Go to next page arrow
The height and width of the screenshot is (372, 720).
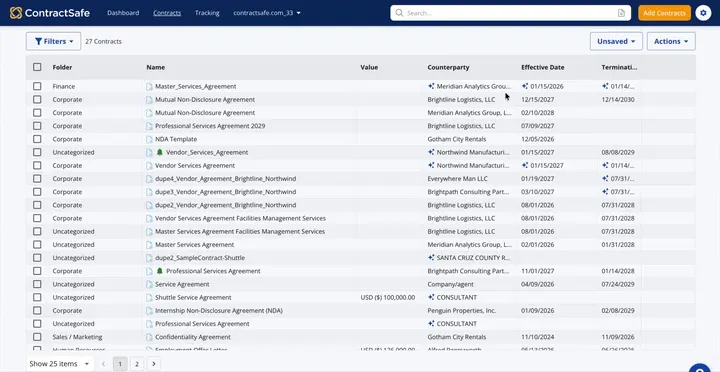(154, 364)
